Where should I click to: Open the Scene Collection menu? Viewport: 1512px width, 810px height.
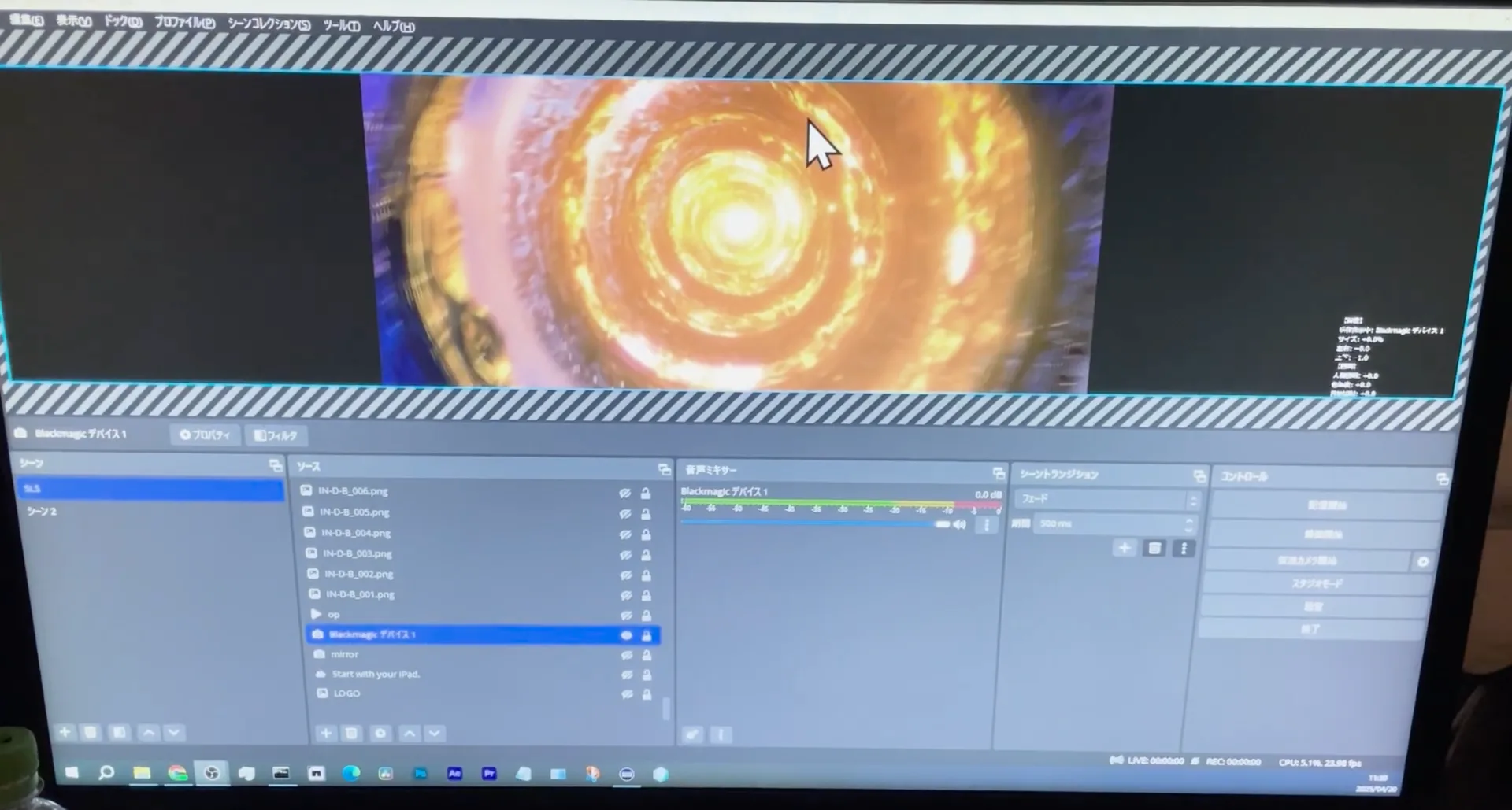click(x=269, y=24)
